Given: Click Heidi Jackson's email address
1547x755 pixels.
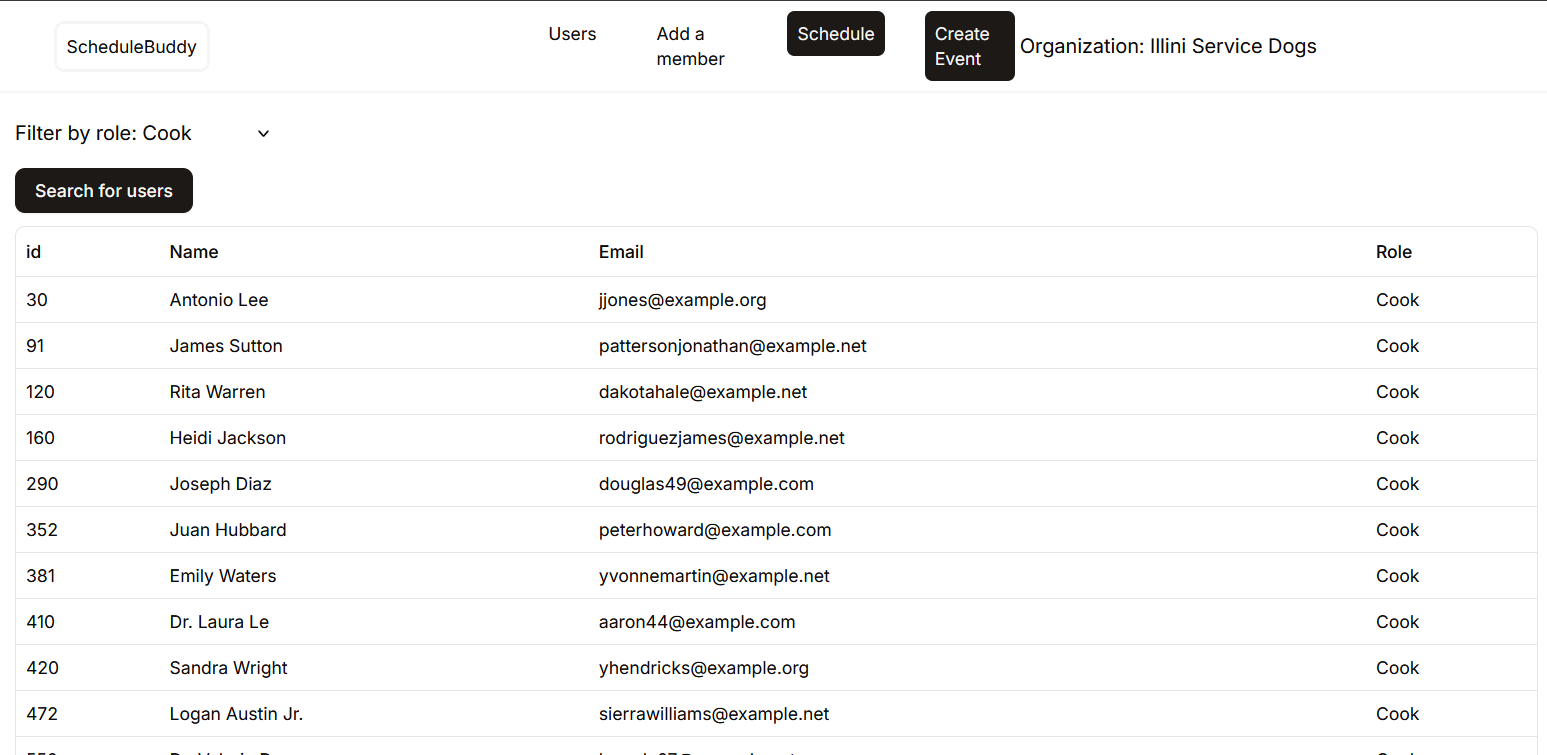Looking at the screenshot, I should tap(721, 437).
